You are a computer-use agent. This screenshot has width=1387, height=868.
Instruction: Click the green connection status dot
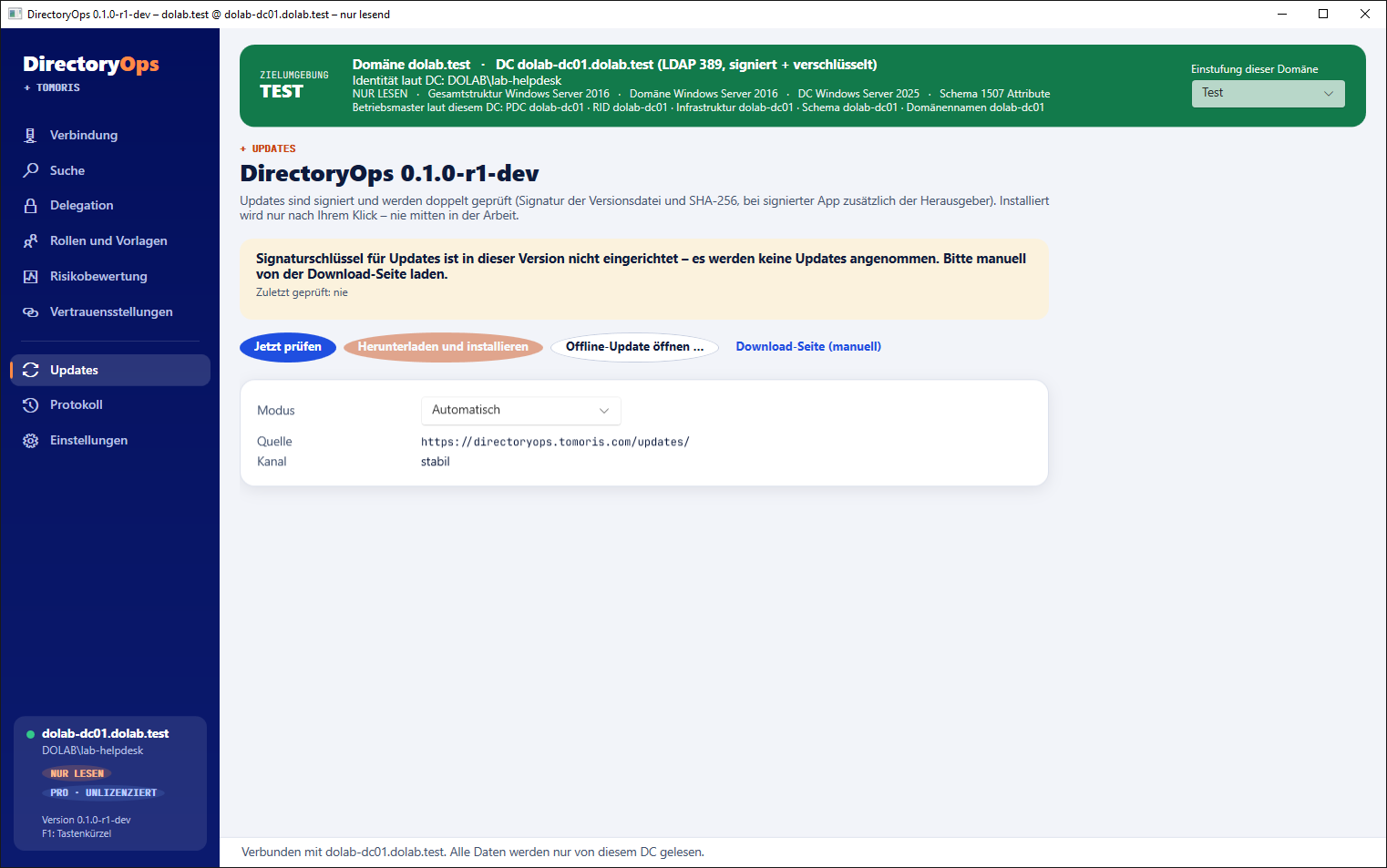pos(30,734)
